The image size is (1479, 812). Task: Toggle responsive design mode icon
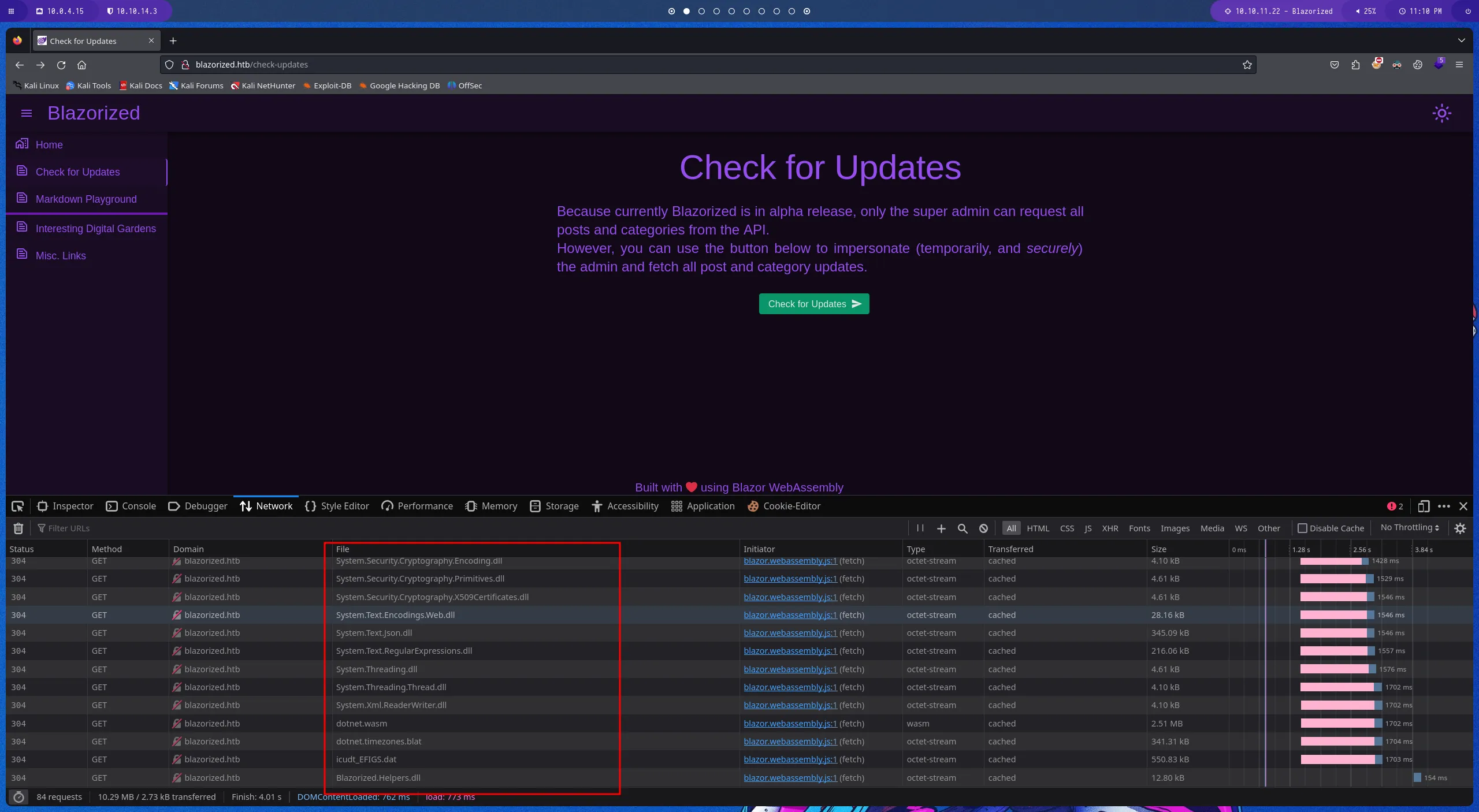[1424, 506]
